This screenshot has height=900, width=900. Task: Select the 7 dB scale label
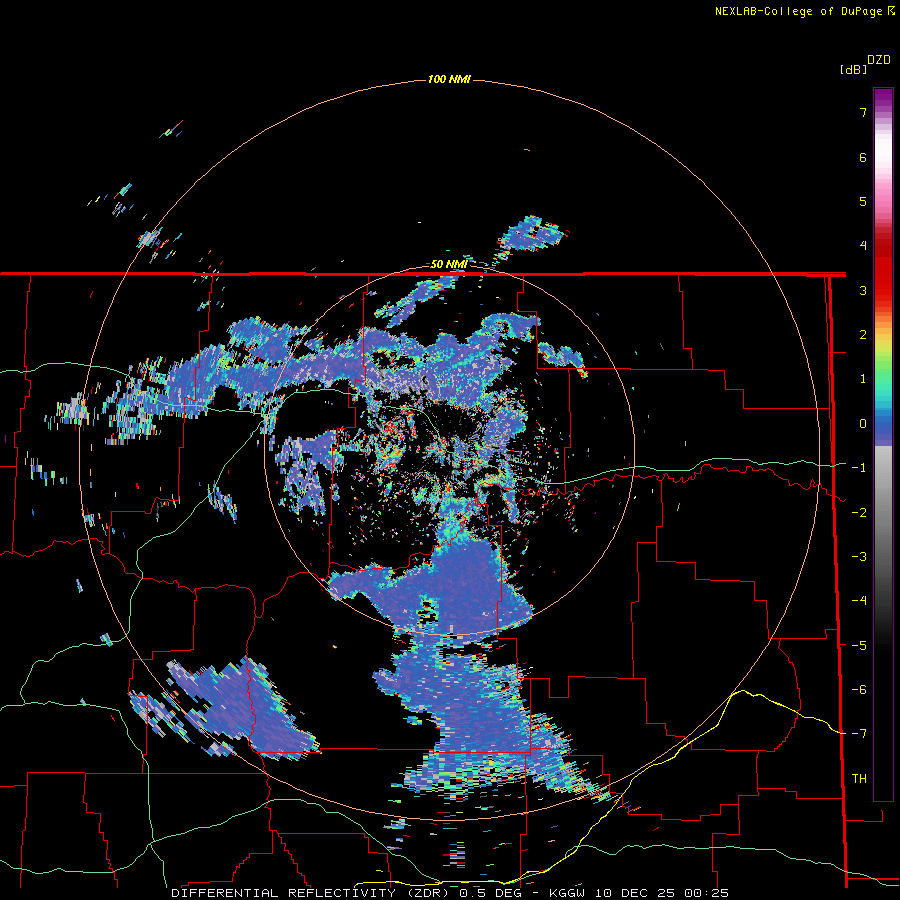pyautogui.click(x=863, y=112)
